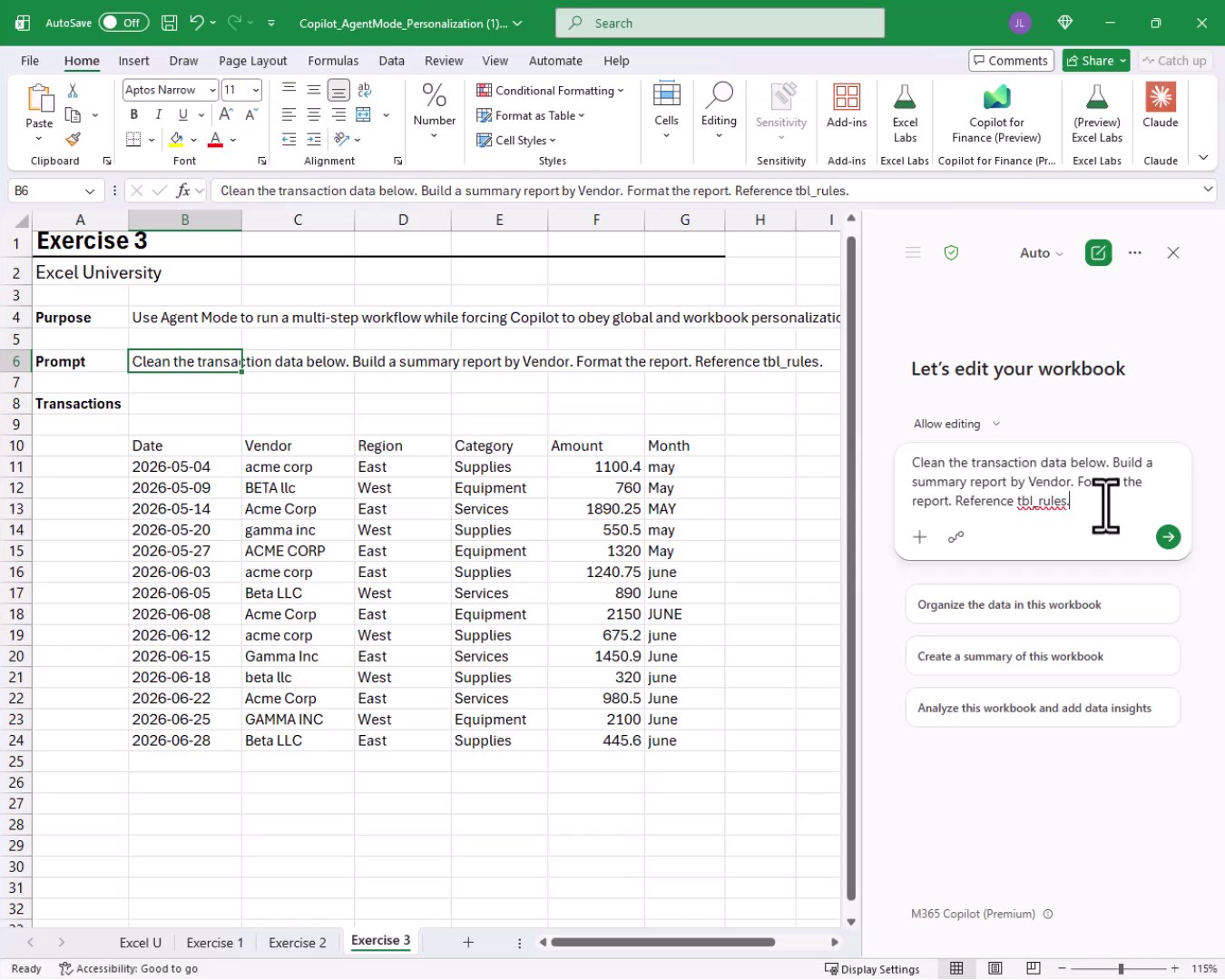
Task: Expand Cell Styles menu
Action: (516, 140)
